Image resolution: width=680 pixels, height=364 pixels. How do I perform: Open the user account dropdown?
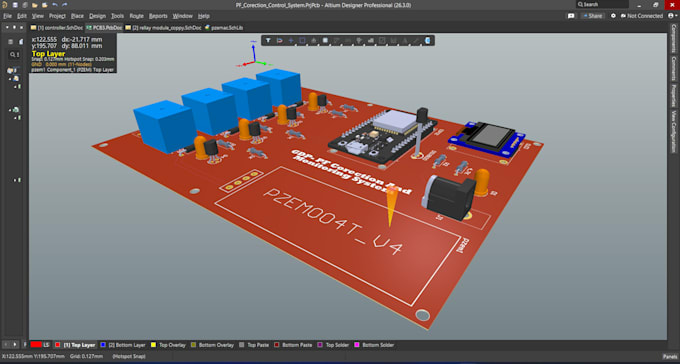coord(673,16)
